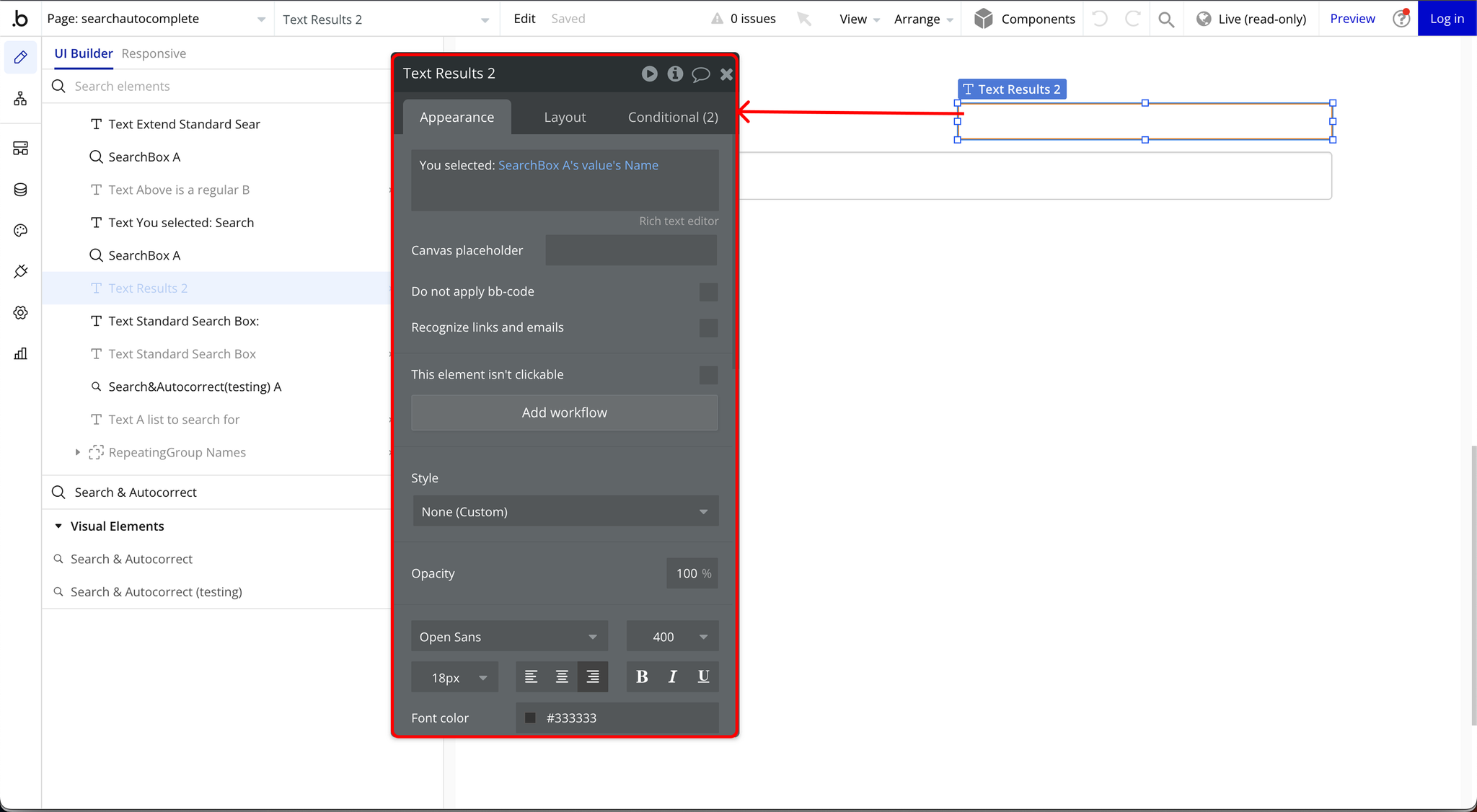Image resolution: width=1477 pixels, height=812 pixels.
Task: Switch to the Conditional 2 tab in modal
Action: coord(673,117)
